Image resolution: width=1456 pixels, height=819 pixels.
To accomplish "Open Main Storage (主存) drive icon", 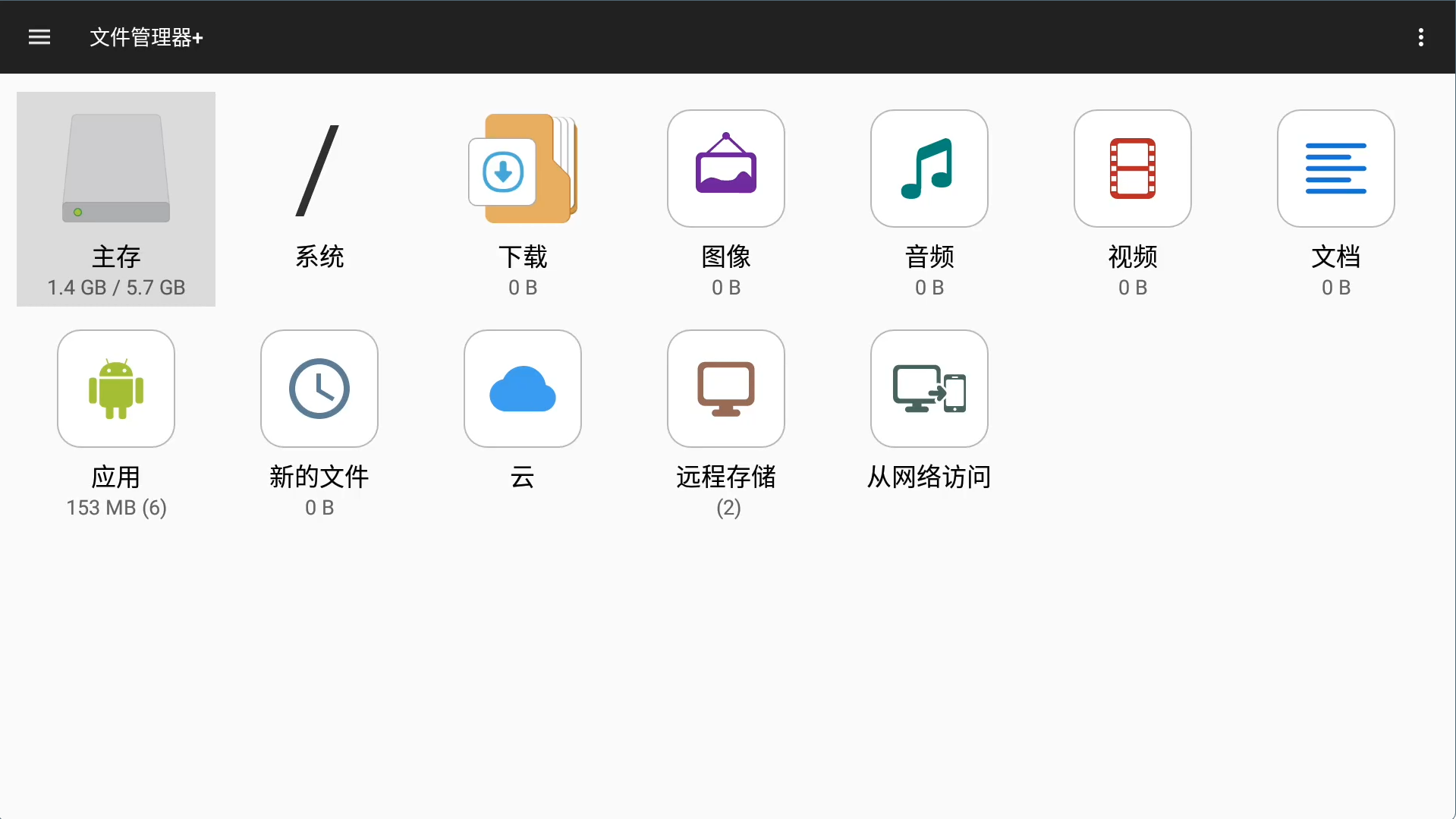I will point(116,169).
